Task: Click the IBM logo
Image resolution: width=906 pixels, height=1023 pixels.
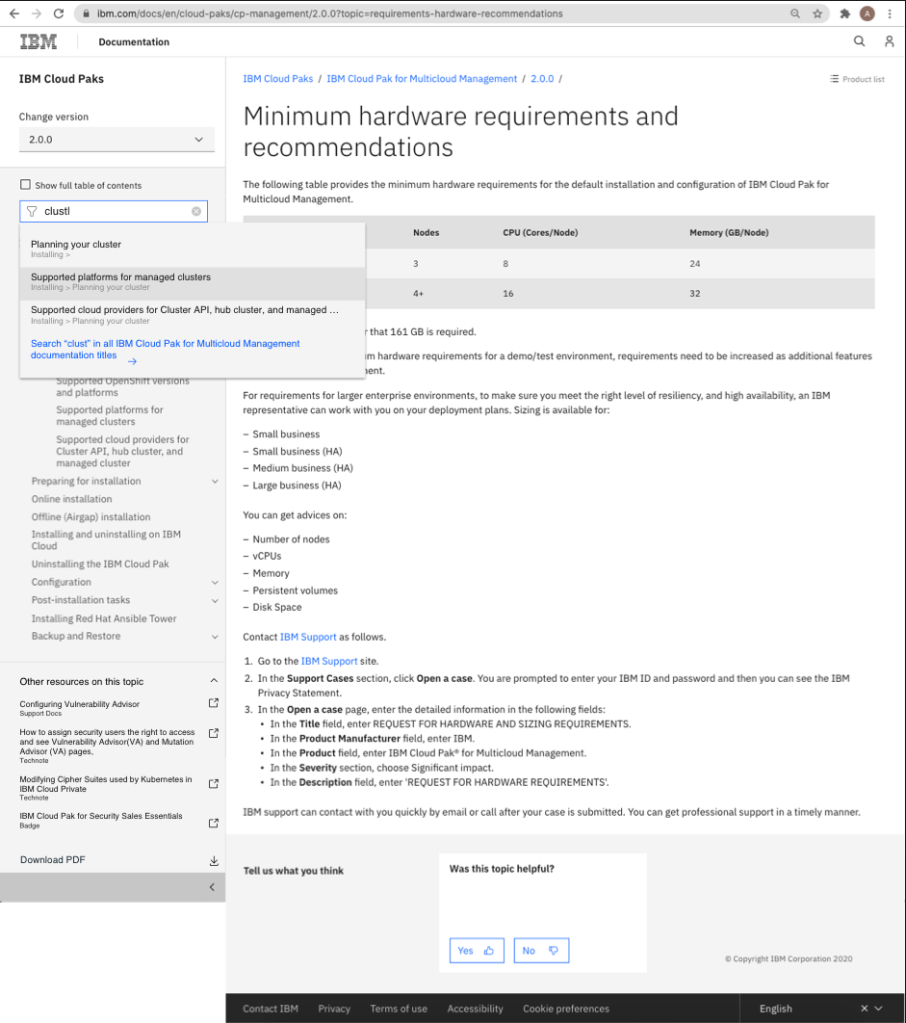Action: [39, 42]
